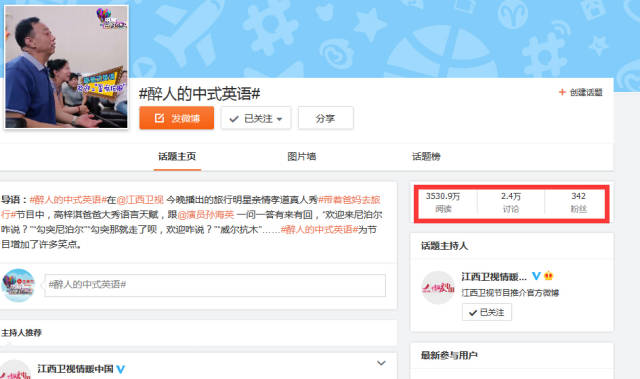Click the V badge beside 江西卫视情暖中国 post author
This screenshot has height=379, width=640.
pyautogui.click(x=121, y=369)
